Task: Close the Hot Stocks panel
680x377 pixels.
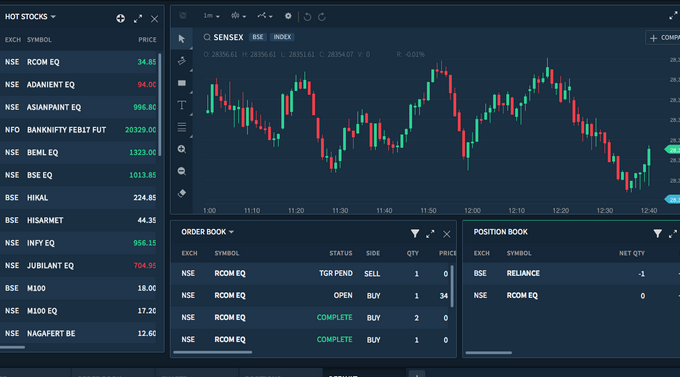Action: click(x=154, y=19)
